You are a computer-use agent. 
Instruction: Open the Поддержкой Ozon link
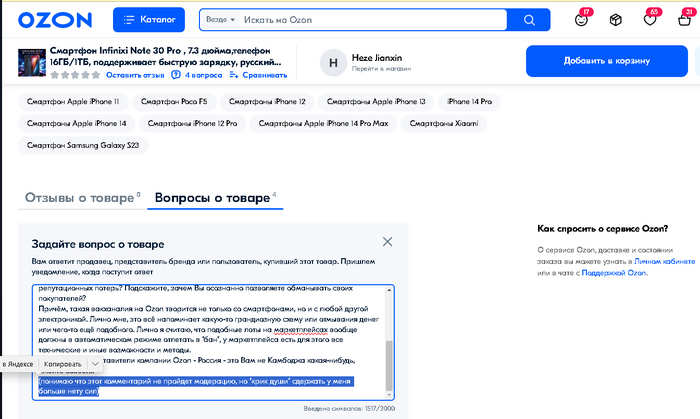[613, 273]
